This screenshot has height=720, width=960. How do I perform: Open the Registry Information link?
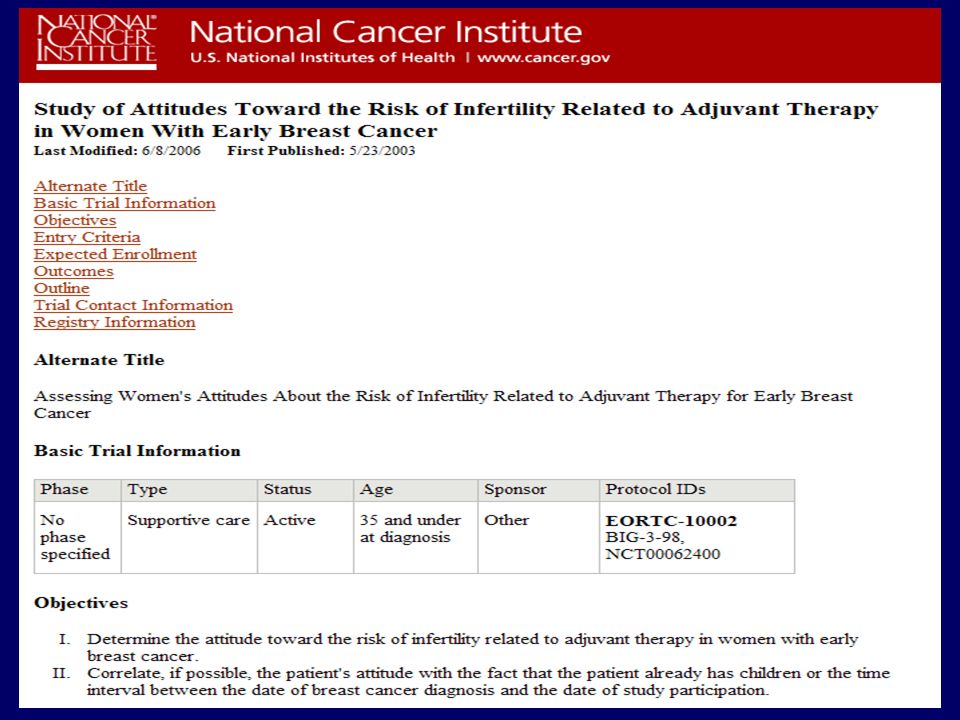tap(114, 323)
